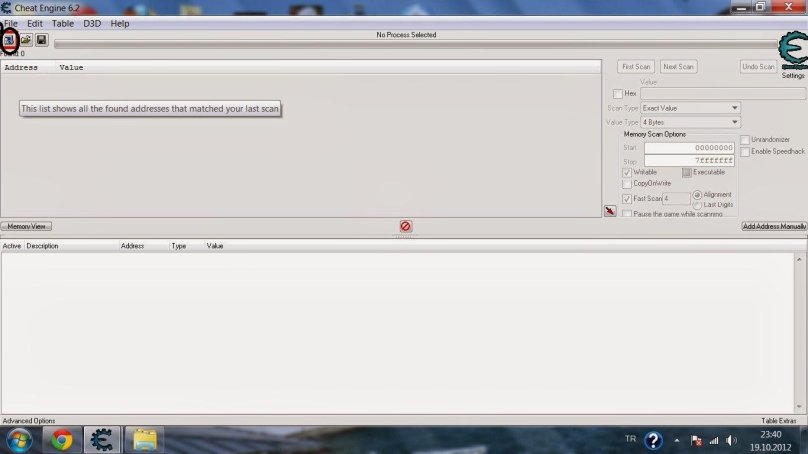The width and height of the screenshot is (808, 454).
Task: Toggle the Unrandomizer checkbox
Action: [744, 139]
